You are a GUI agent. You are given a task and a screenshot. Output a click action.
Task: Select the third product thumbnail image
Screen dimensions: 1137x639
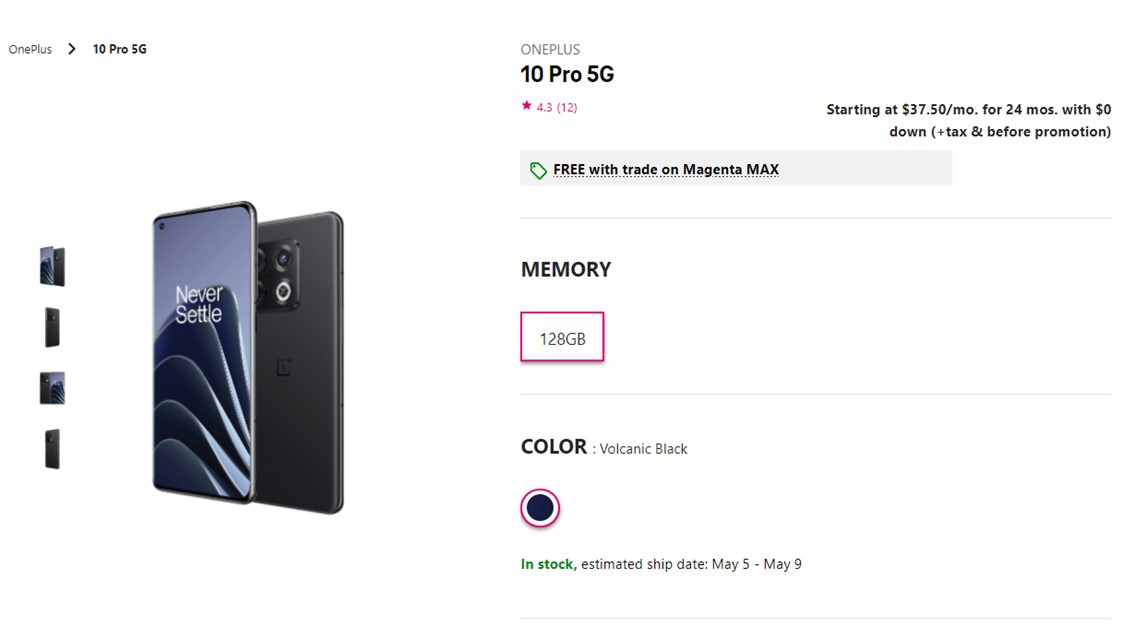(52, 388)
